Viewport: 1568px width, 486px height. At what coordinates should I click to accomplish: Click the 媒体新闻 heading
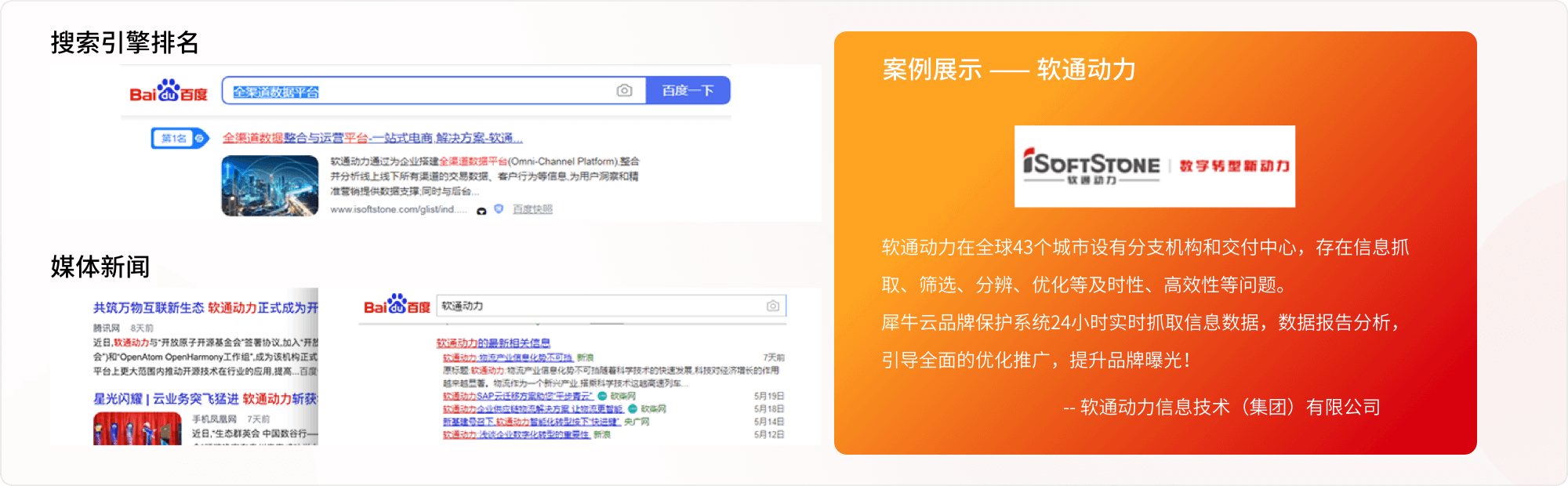click(x=100, y=267)
